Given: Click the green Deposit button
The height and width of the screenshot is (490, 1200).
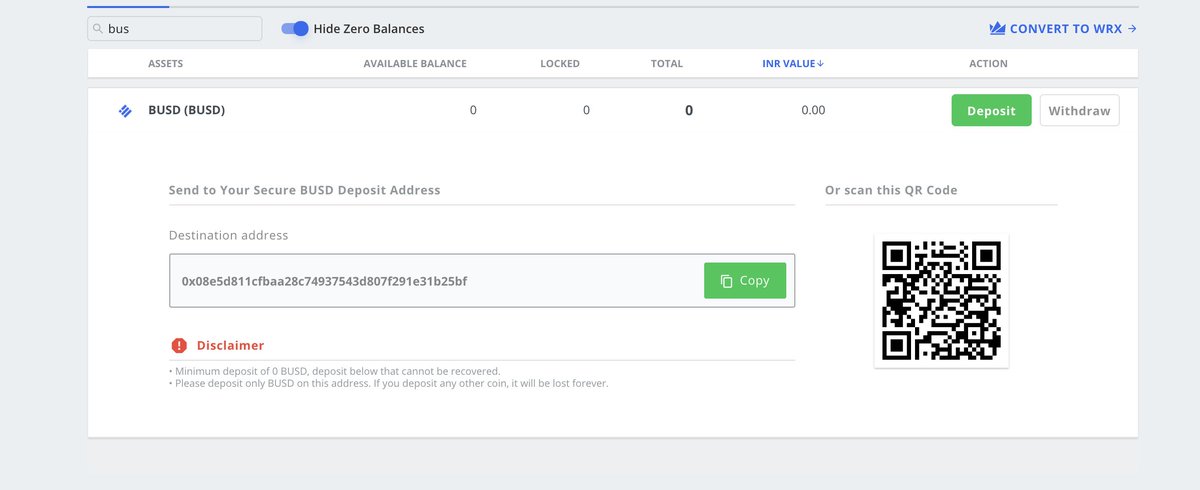Looking at the screenshot, I should (991, 110).
